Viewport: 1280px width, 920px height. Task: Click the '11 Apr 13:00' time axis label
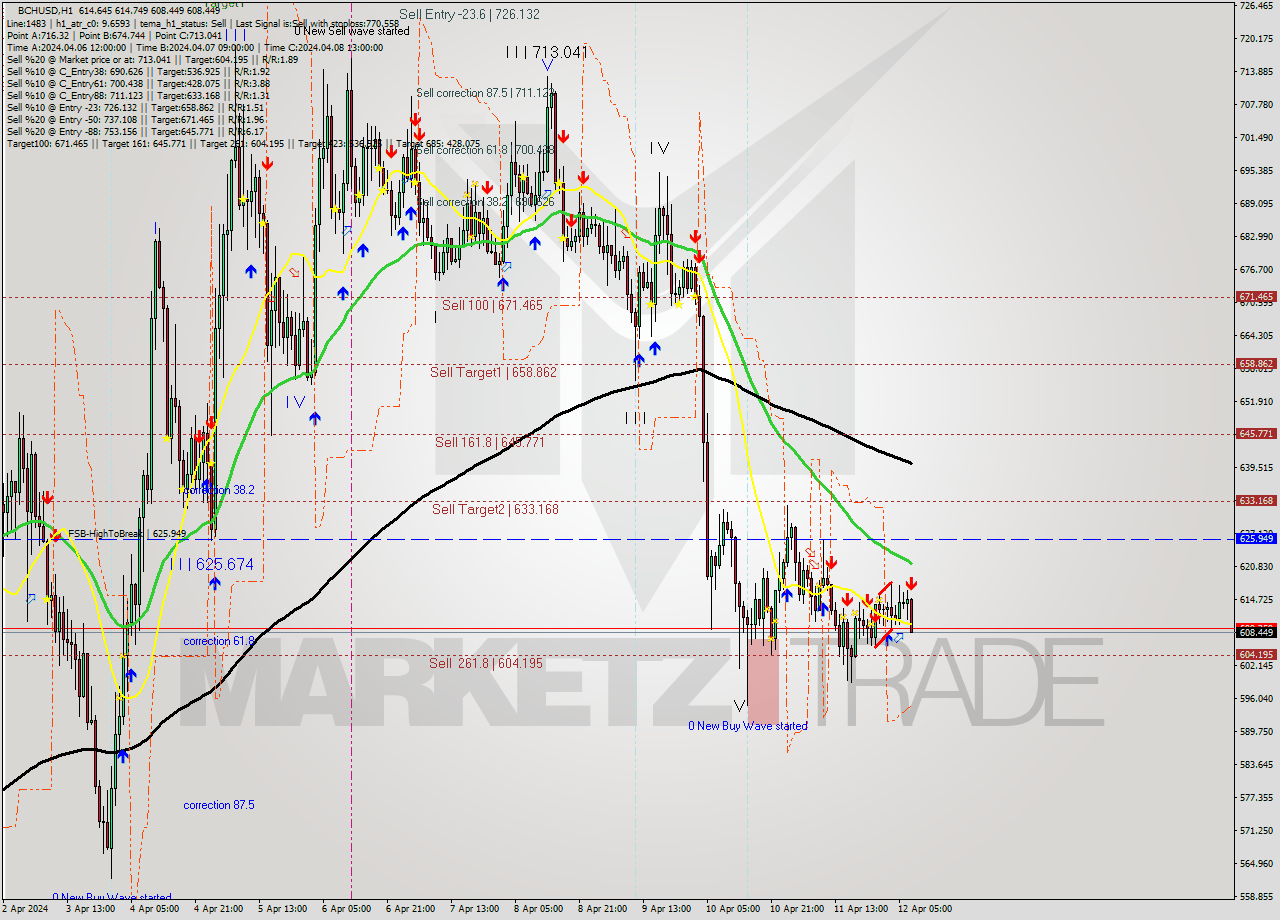(861, 909)
